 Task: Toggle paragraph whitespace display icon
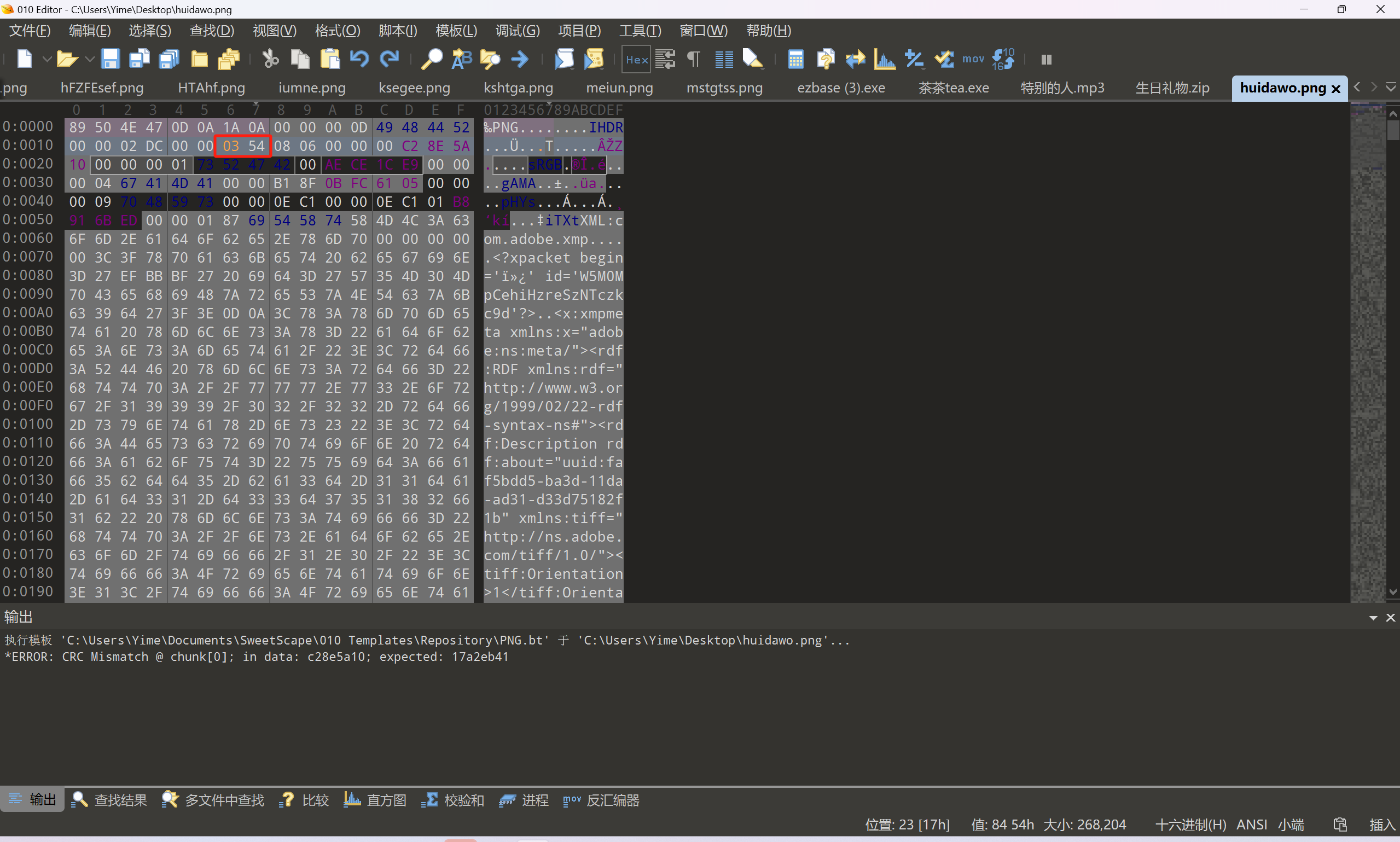694,59
